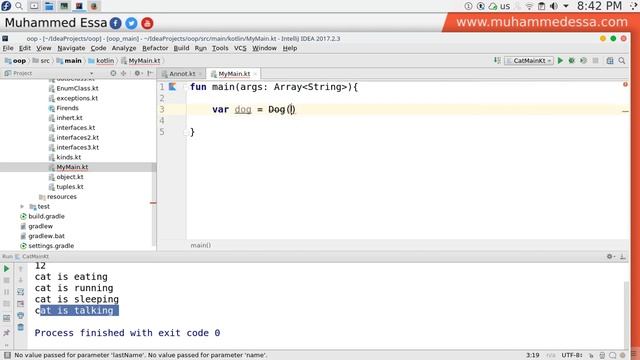Open Run panel gear settings
Image resolution: width=640 pixels, height=360 pixels.
(x=610, y=256)
